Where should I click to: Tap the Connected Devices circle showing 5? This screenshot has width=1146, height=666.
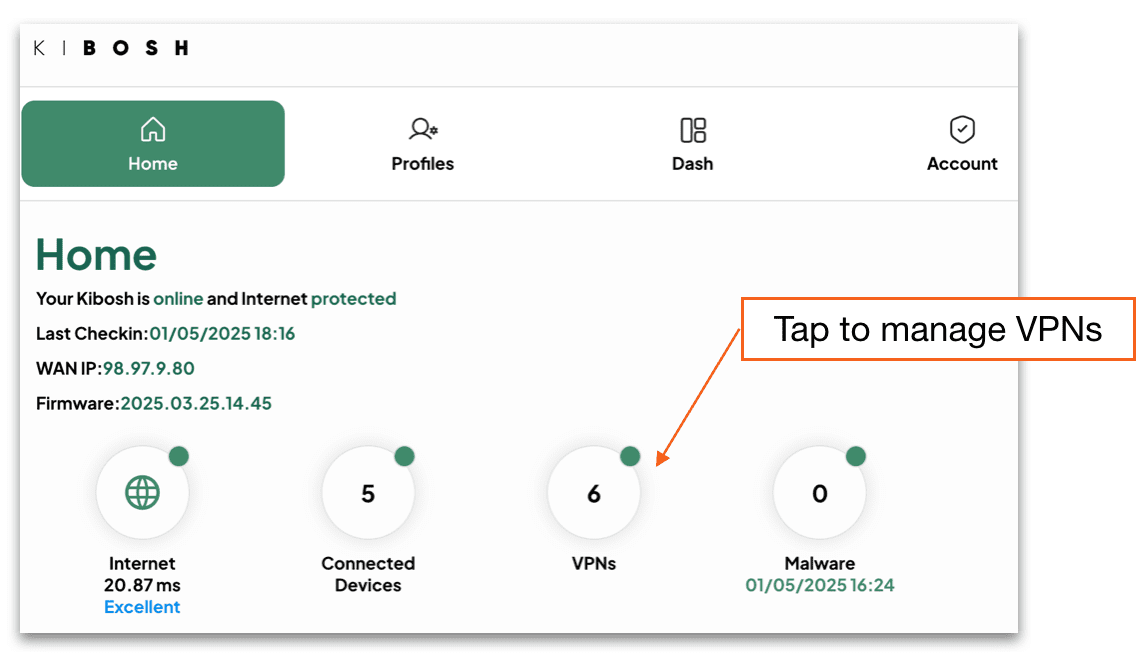click(x=368, y=493)
